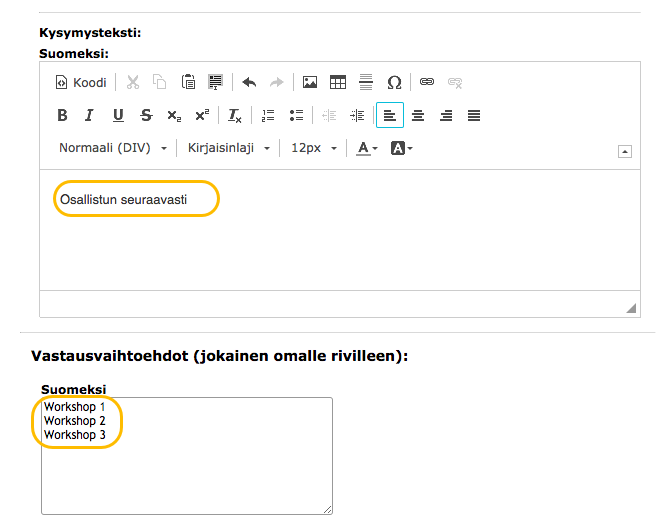Toggle italic formatting
Viewport: 659px width, 523px height.
click(89, 115)
